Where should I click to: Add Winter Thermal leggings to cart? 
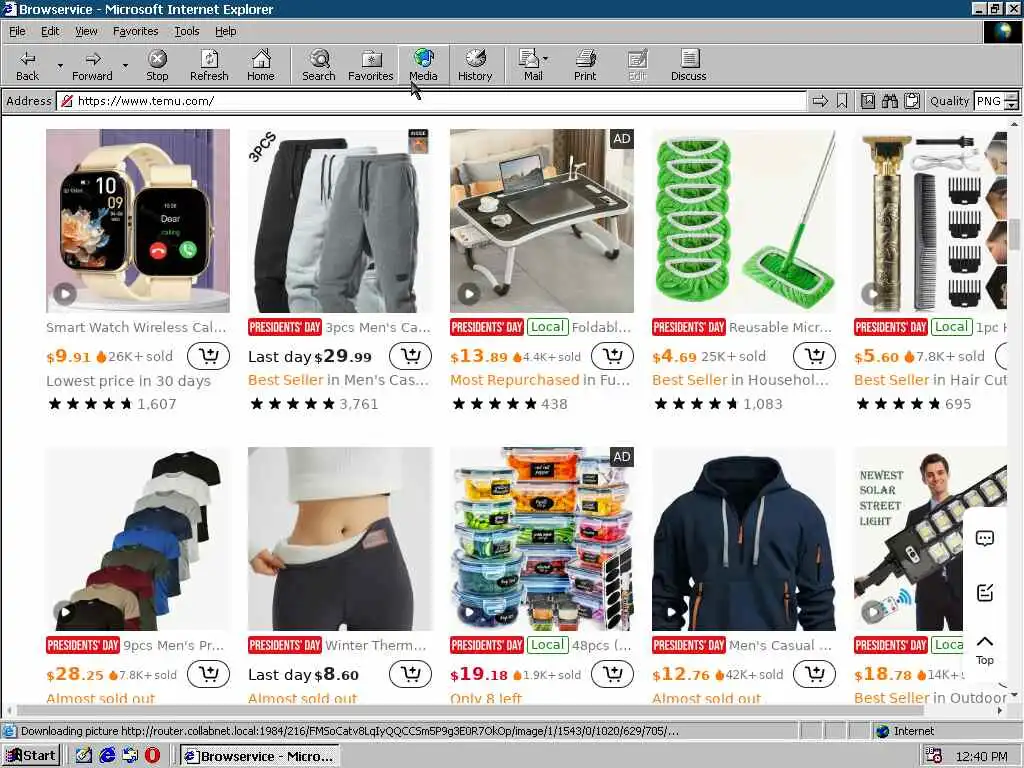pos(410,674)
